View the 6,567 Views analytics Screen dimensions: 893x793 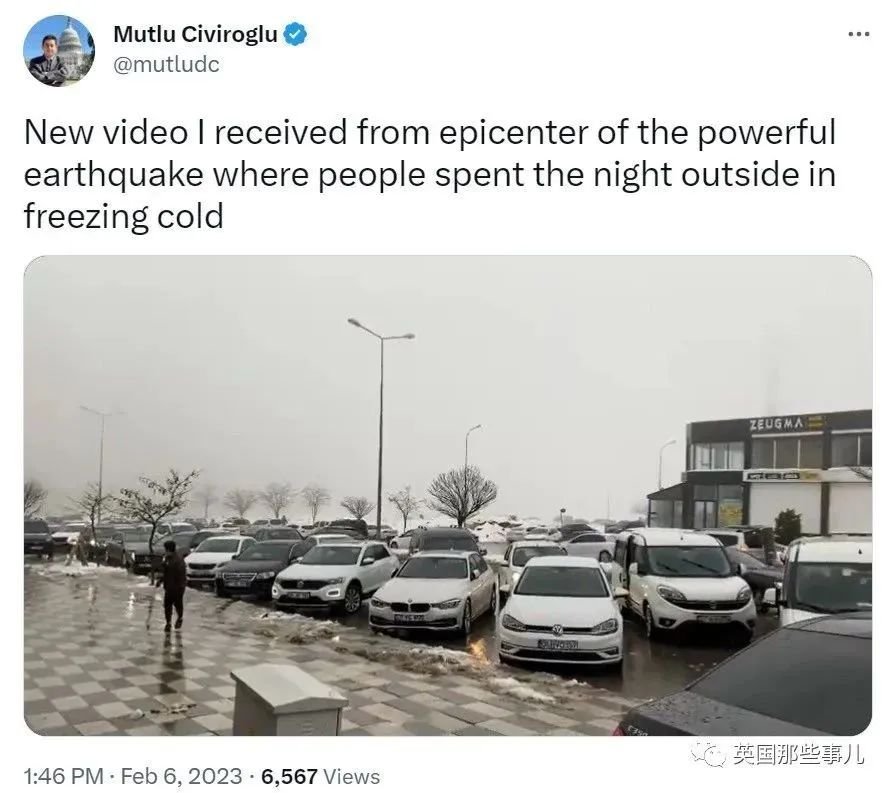click(x=321, y=776)
